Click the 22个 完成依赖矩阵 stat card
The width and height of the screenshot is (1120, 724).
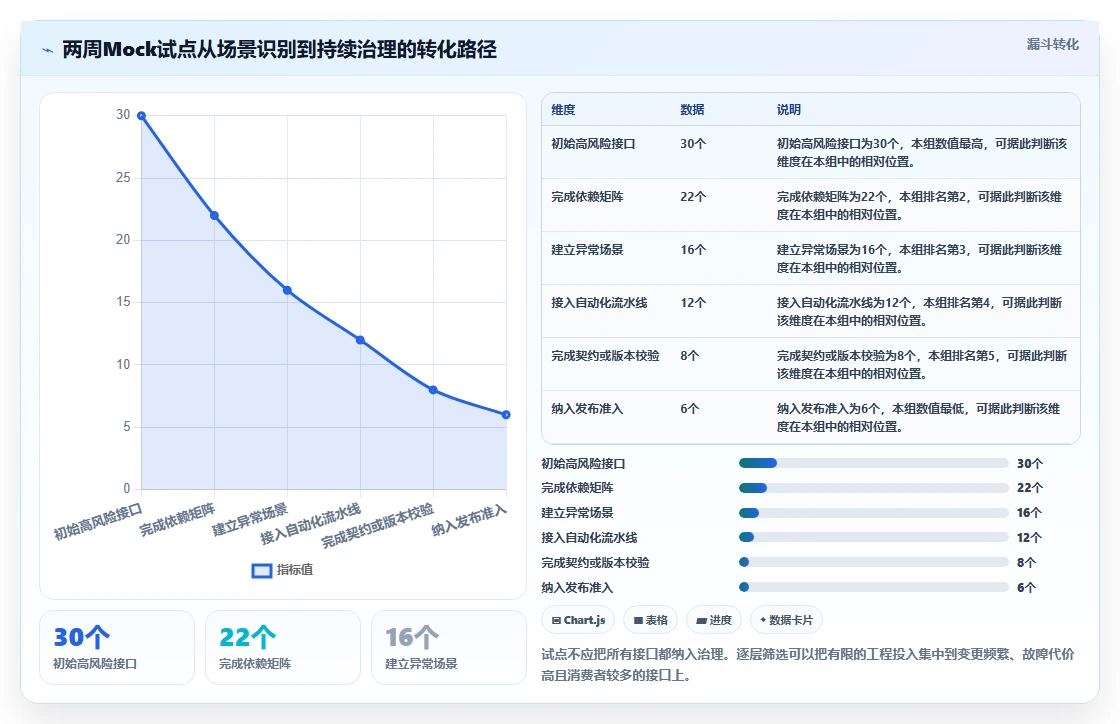pyautogui.click(x=283, y=647)
